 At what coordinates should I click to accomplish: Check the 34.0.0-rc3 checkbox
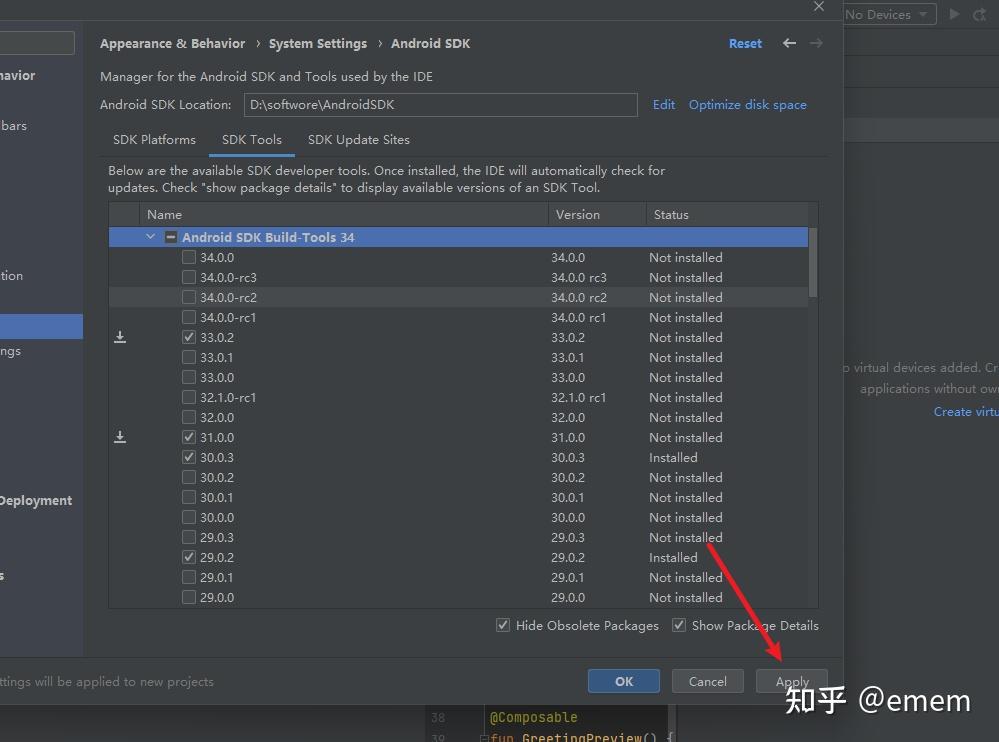point(189,277)
